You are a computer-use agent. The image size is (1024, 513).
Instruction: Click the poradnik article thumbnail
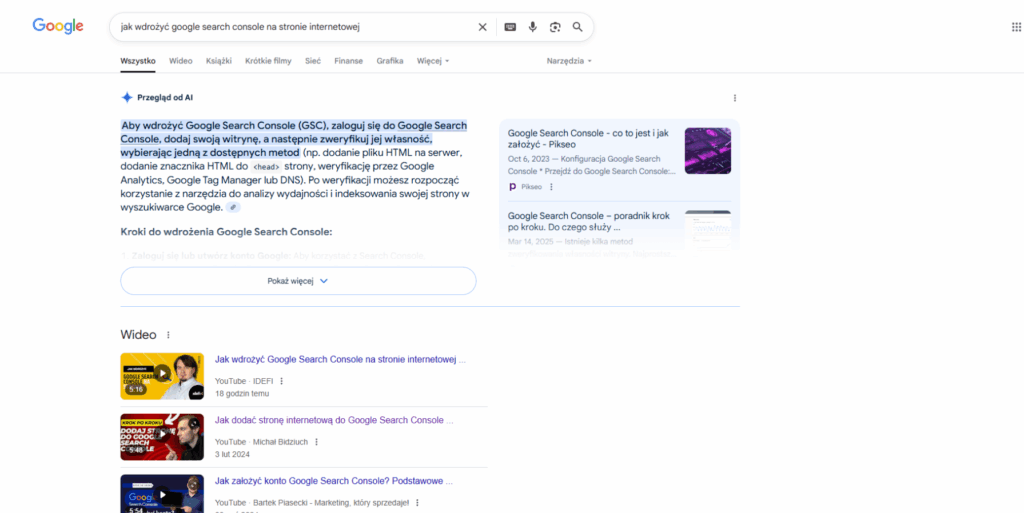(x=708, y=228)
